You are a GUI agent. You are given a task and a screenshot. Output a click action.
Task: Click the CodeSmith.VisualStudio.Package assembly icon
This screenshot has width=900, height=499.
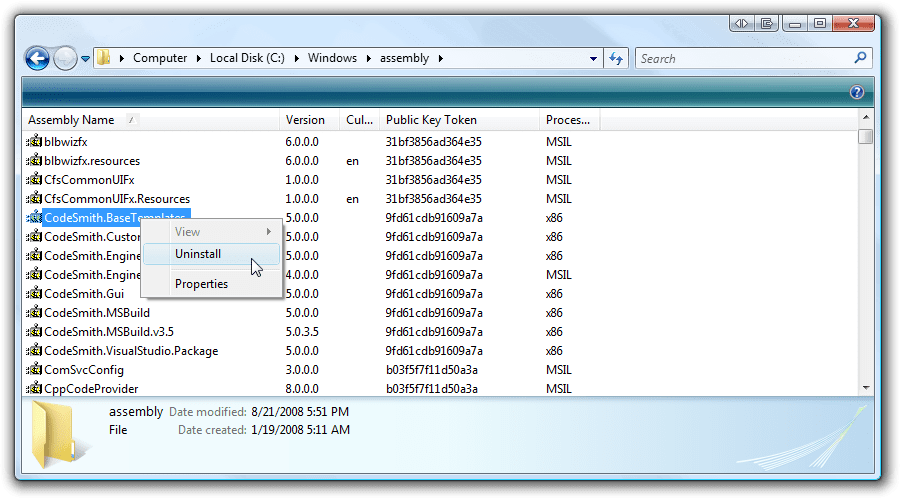(34, 350)
